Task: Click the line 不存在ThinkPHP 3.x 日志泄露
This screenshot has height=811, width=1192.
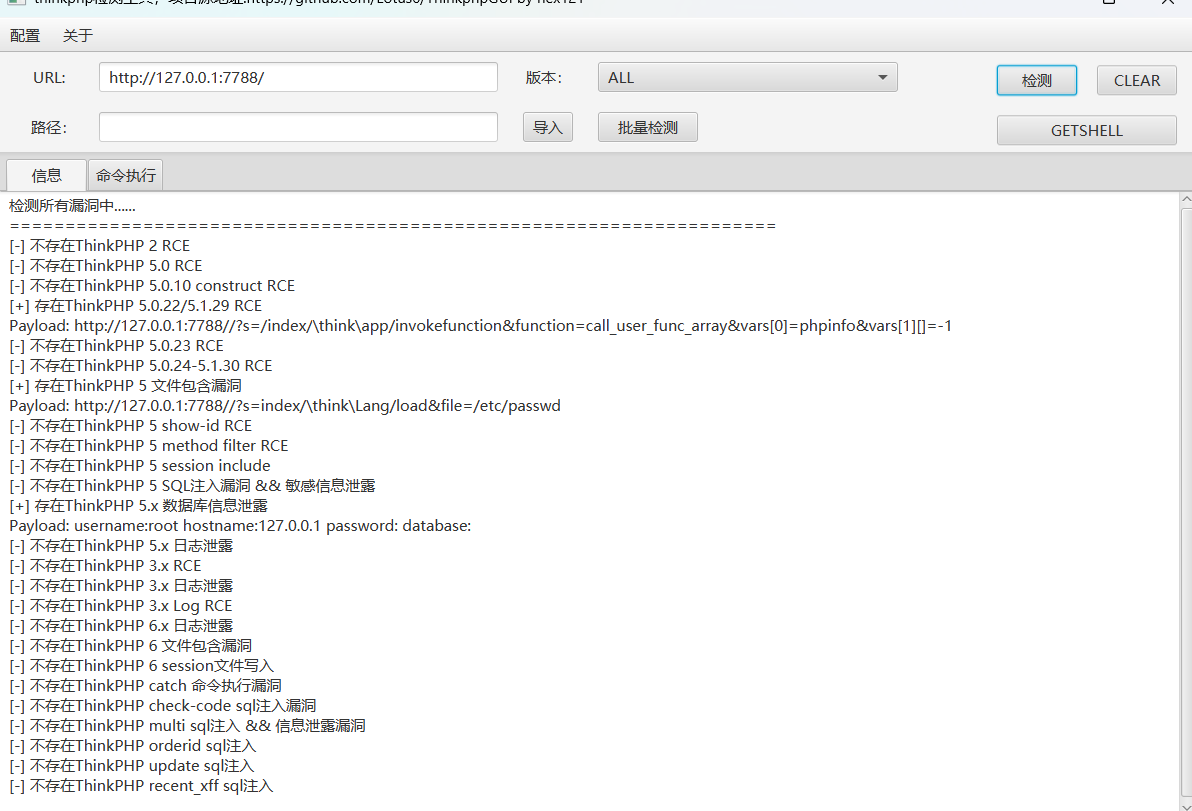Action: pos(122,586)
